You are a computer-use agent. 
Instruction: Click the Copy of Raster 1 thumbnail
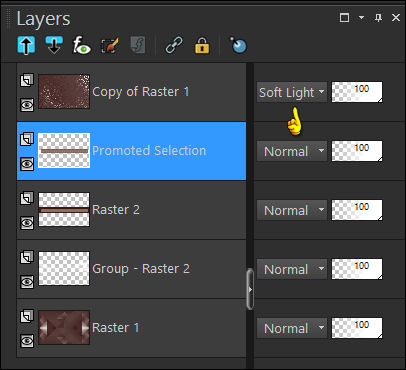pos(64,92)
